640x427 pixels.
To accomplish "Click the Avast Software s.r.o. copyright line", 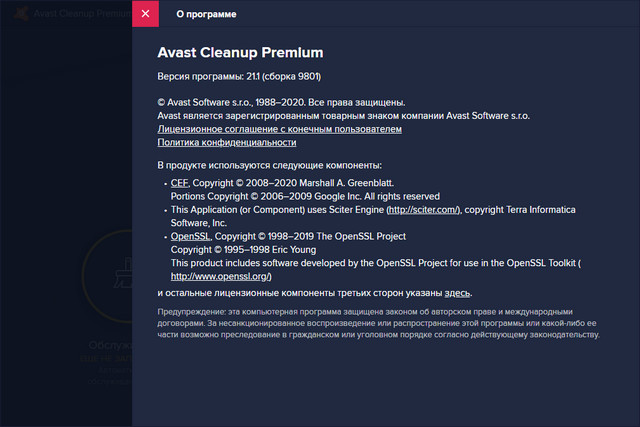I will [x=281, y=102].
